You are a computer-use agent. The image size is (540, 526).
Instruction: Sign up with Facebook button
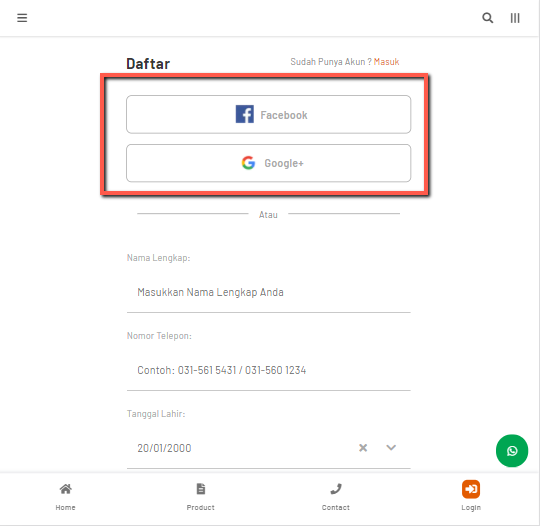269,114
